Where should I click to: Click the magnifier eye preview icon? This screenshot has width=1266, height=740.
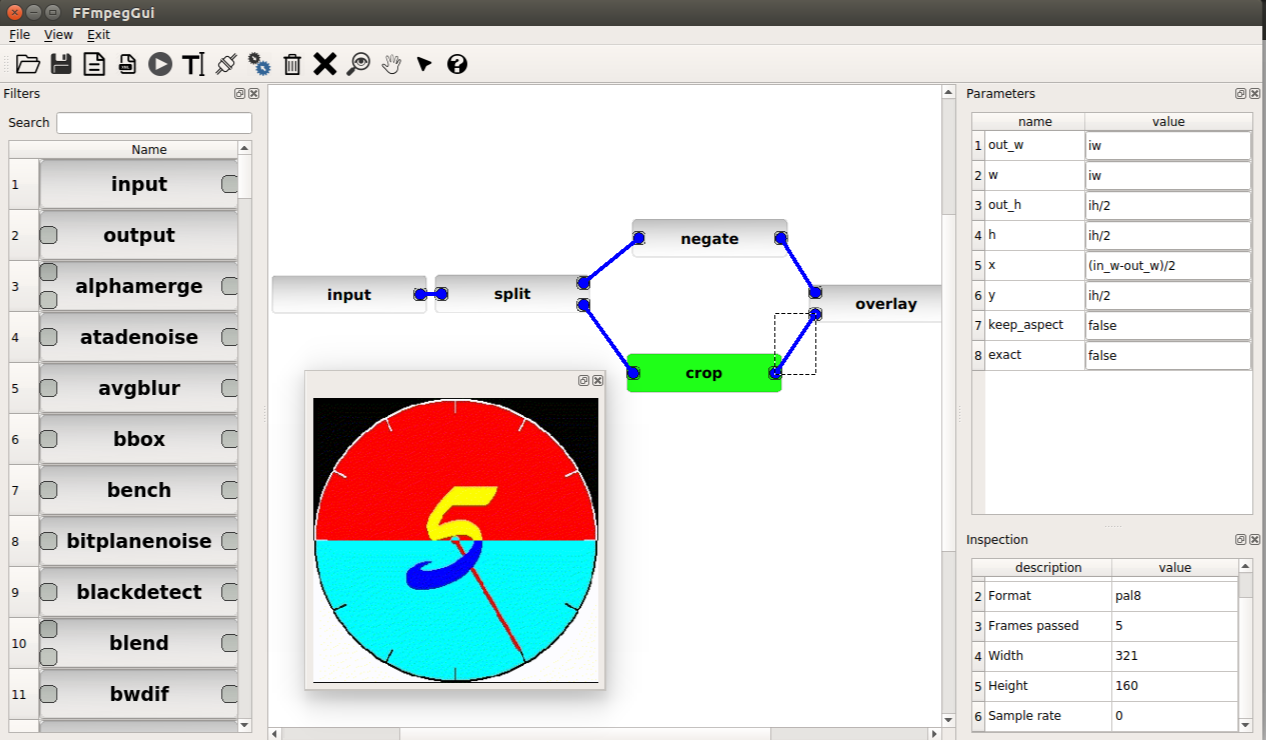pos(358,64)
